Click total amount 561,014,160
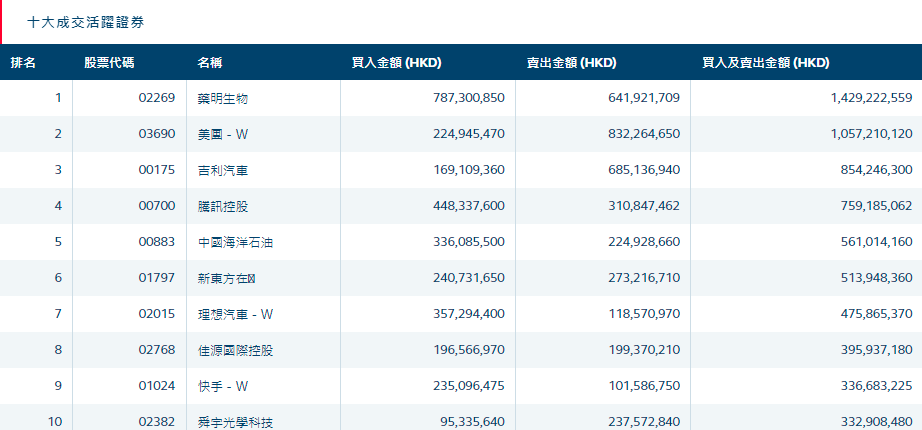The image size is (922, 430). pos(876,242)
